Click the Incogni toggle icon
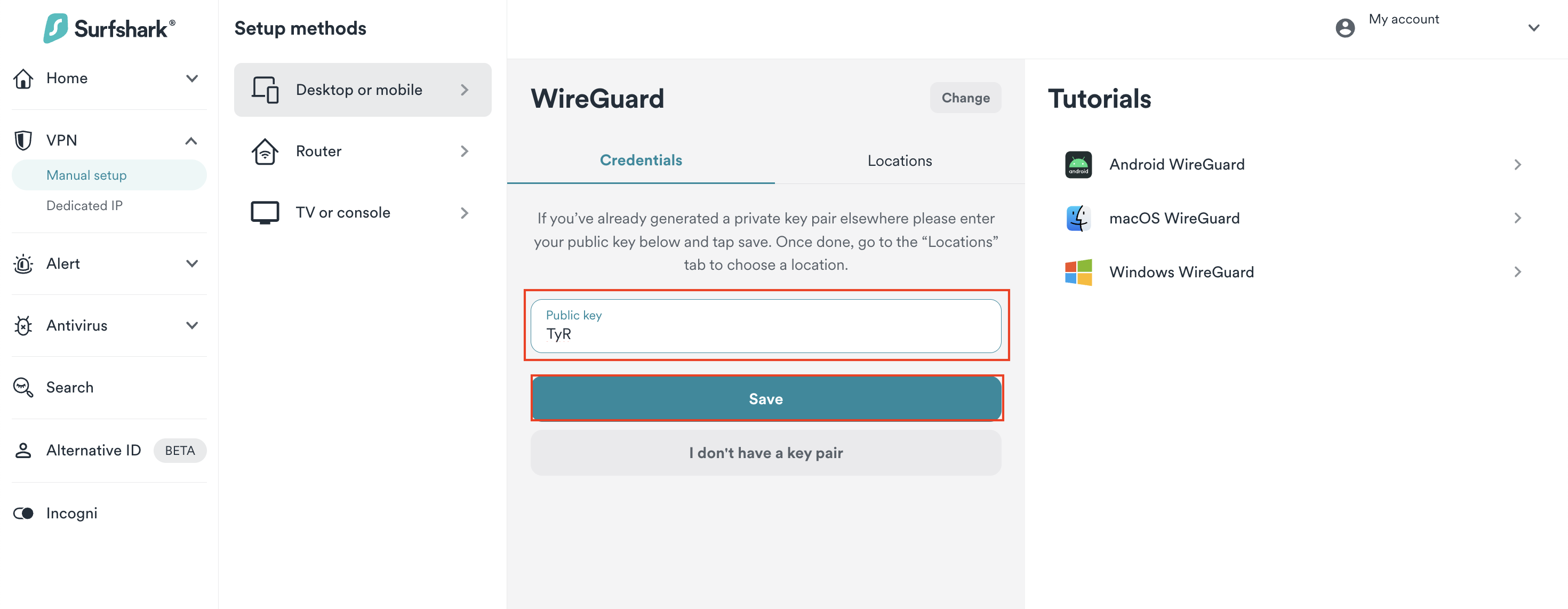The height and width of the screenshot is (609, 1568). click(x=23, y=514)
